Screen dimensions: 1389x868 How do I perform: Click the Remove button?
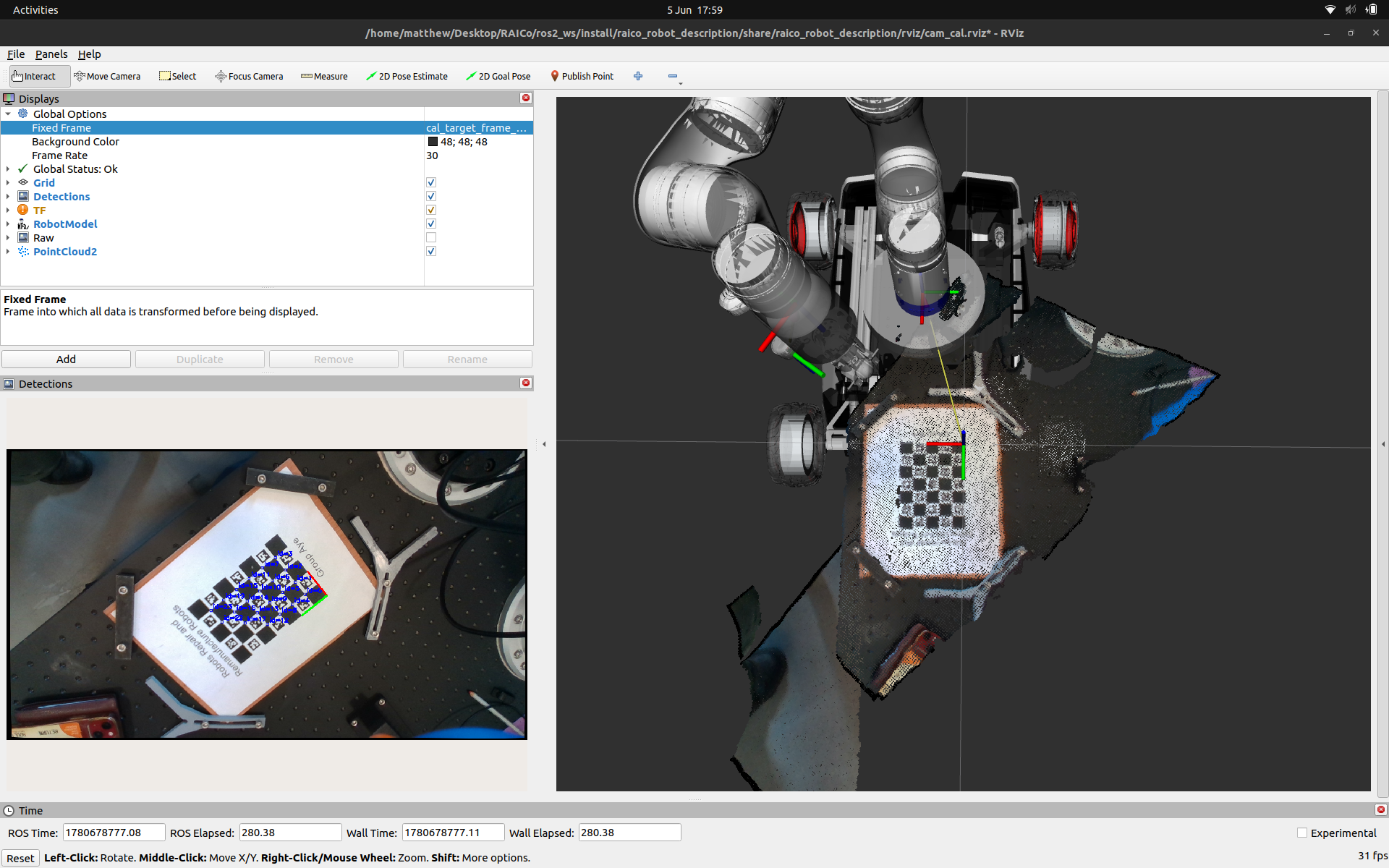pos(334,359)
